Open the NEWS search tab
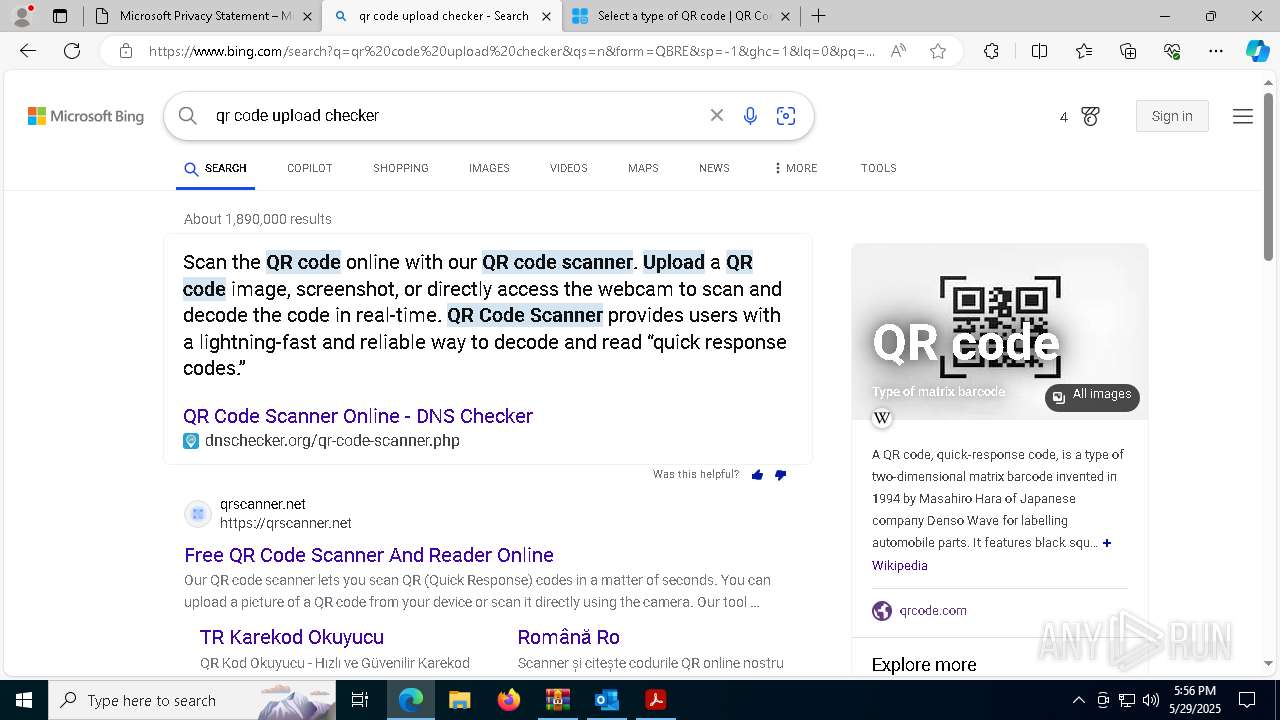This screenshot has width=1280, height=720. point(714,168)
